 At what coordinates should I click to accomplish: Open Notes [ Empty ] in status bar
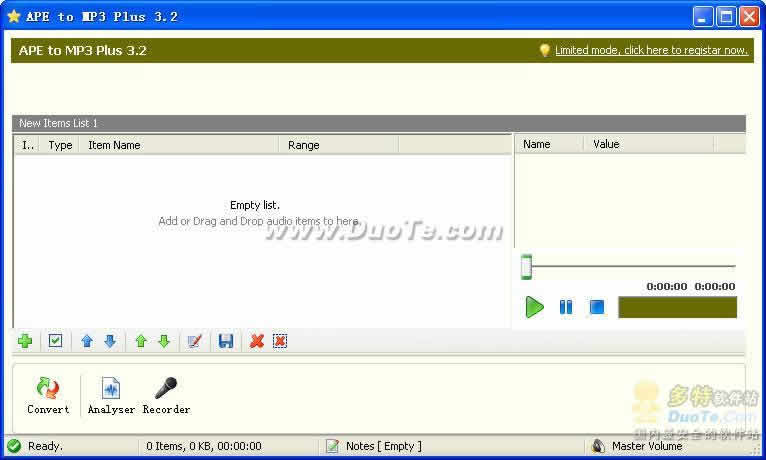click(x=383, y=446)
